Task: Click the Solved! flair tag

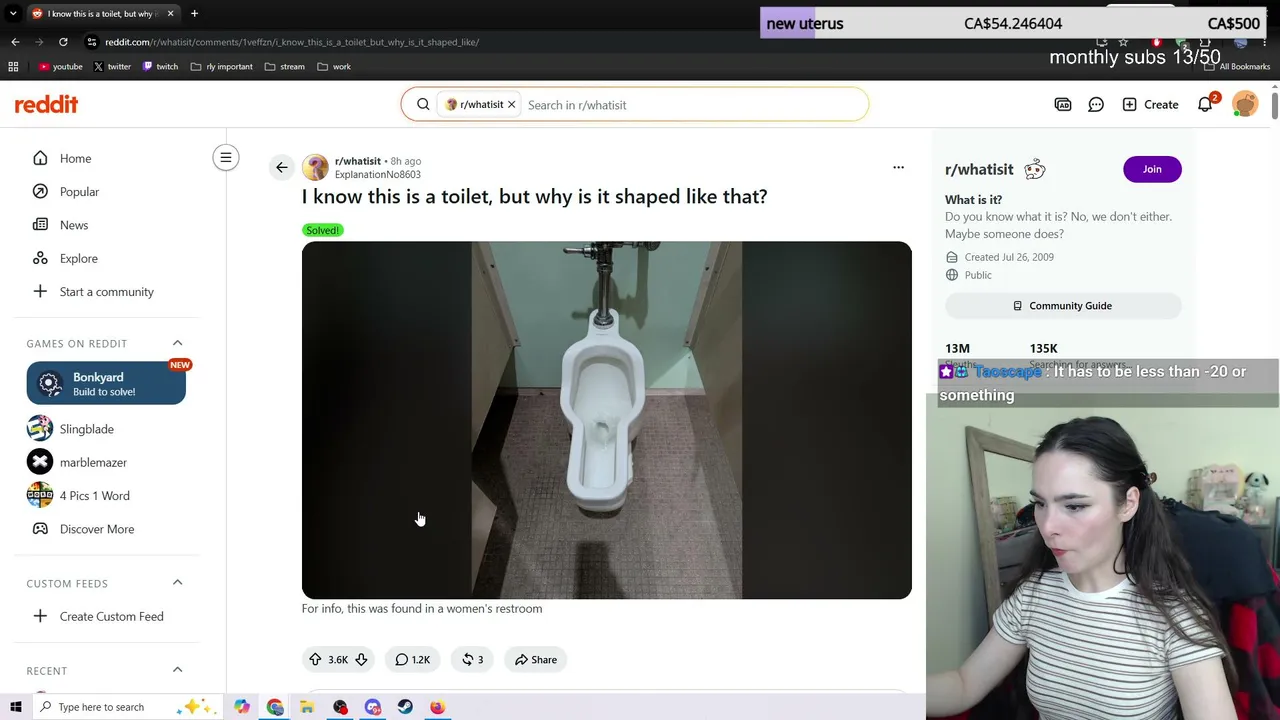Action: point(322,230)
